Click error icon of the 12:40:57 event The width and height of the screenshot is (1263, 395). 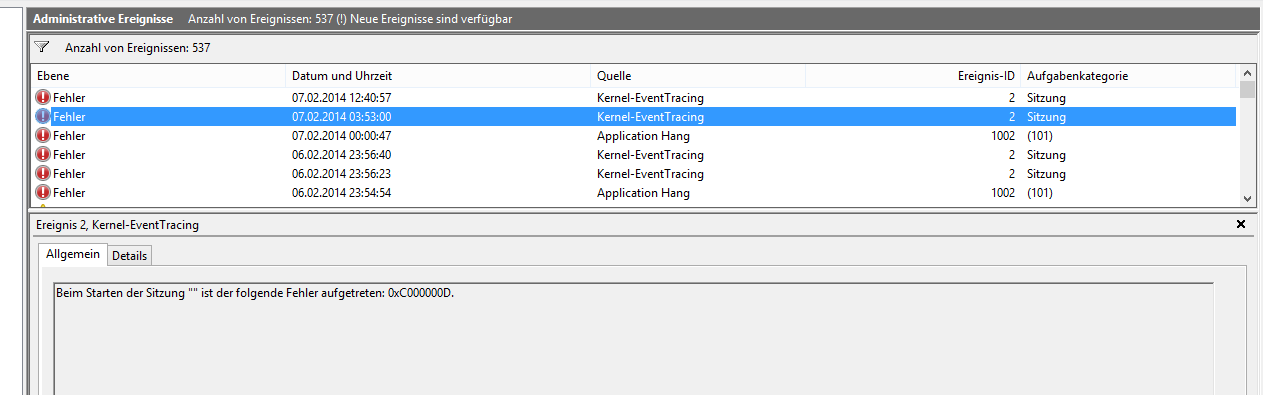[43, 97]
